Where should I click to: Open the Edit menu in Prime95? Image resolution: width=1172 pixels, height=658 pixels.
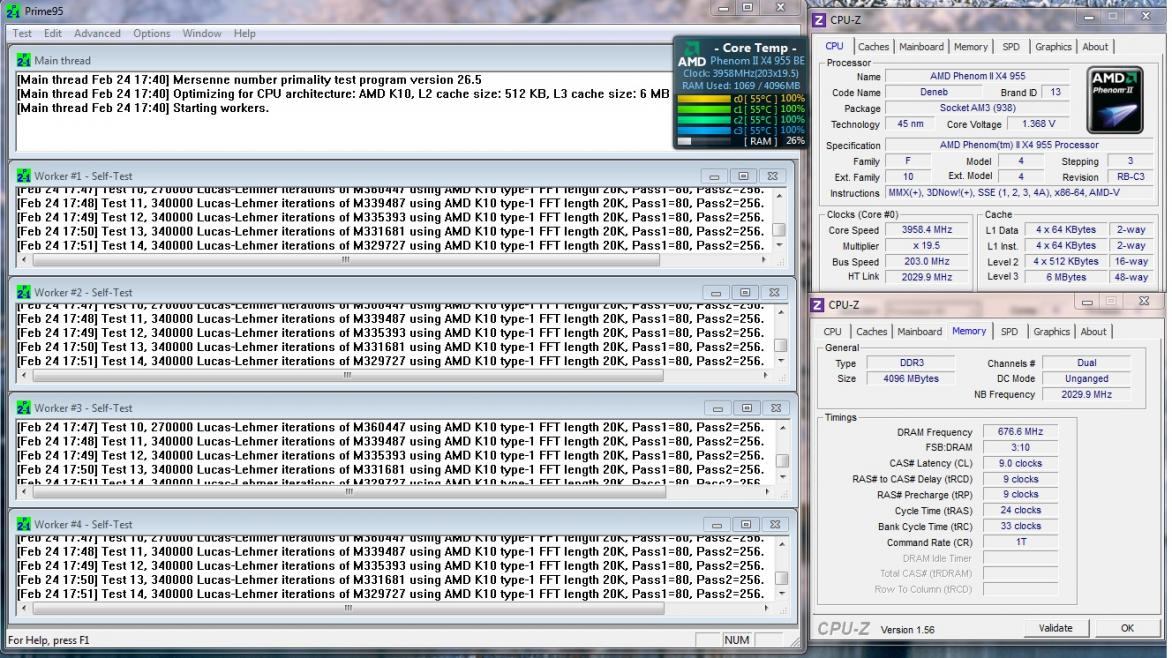(x=52, y=33)
